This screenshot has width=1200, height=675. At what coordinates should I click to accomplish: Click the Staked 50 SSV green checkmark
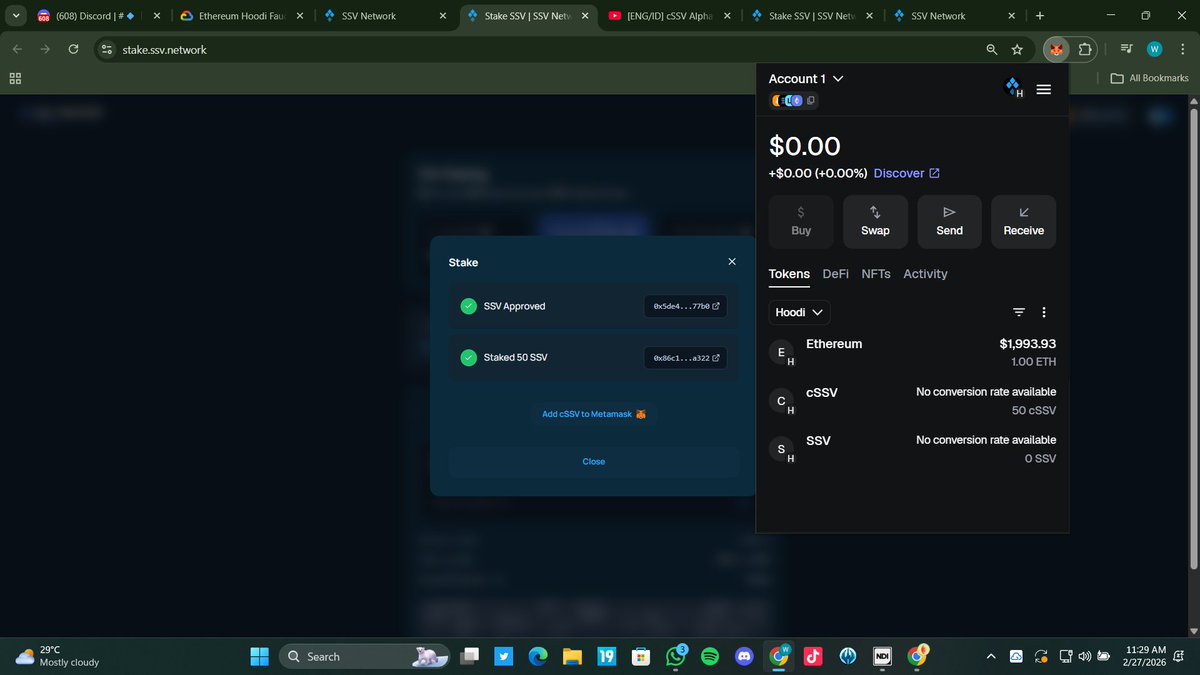pos(468,357)
